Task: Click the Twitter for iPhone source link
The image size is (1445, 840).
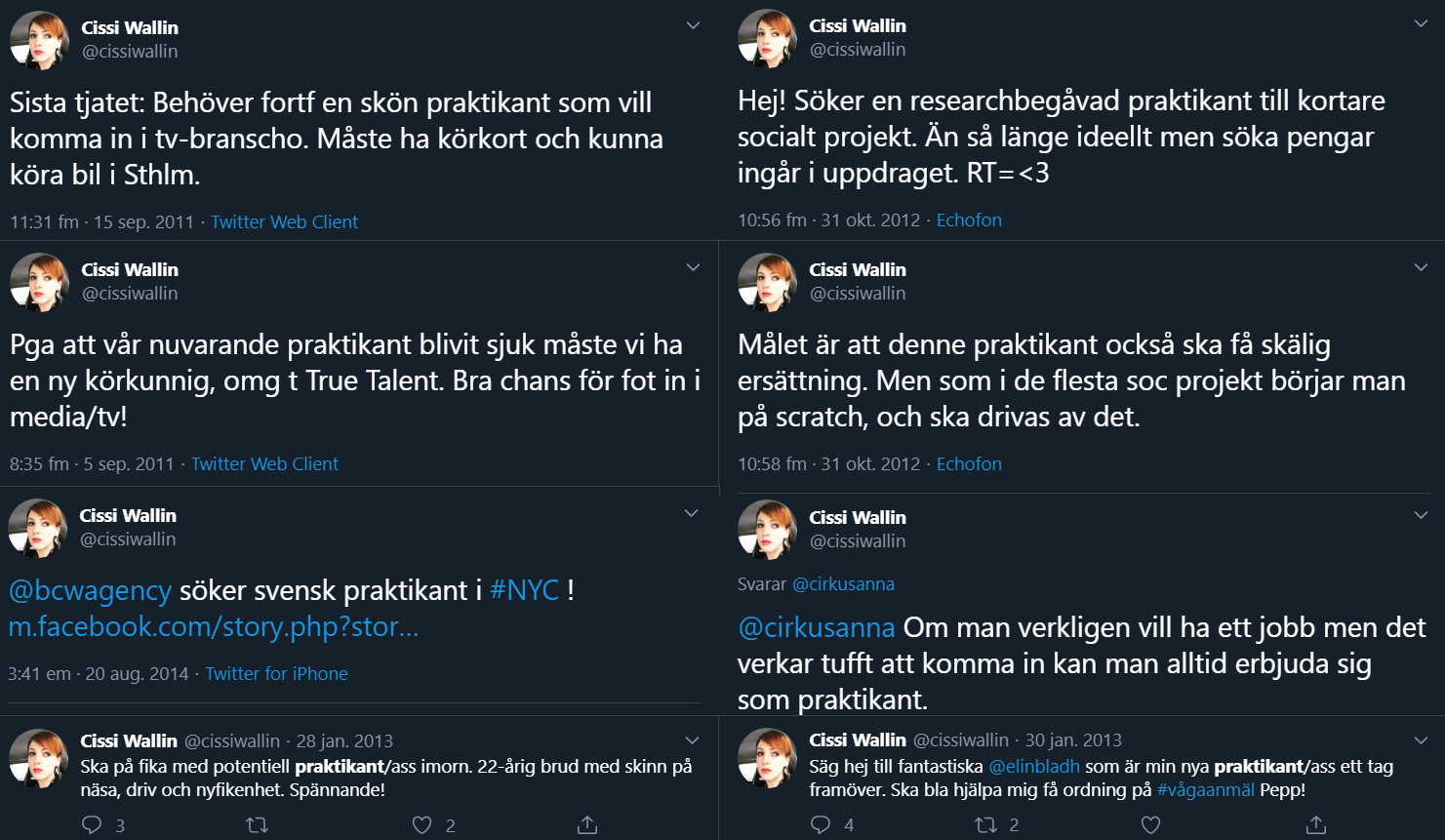Action: tap(276, 673)
